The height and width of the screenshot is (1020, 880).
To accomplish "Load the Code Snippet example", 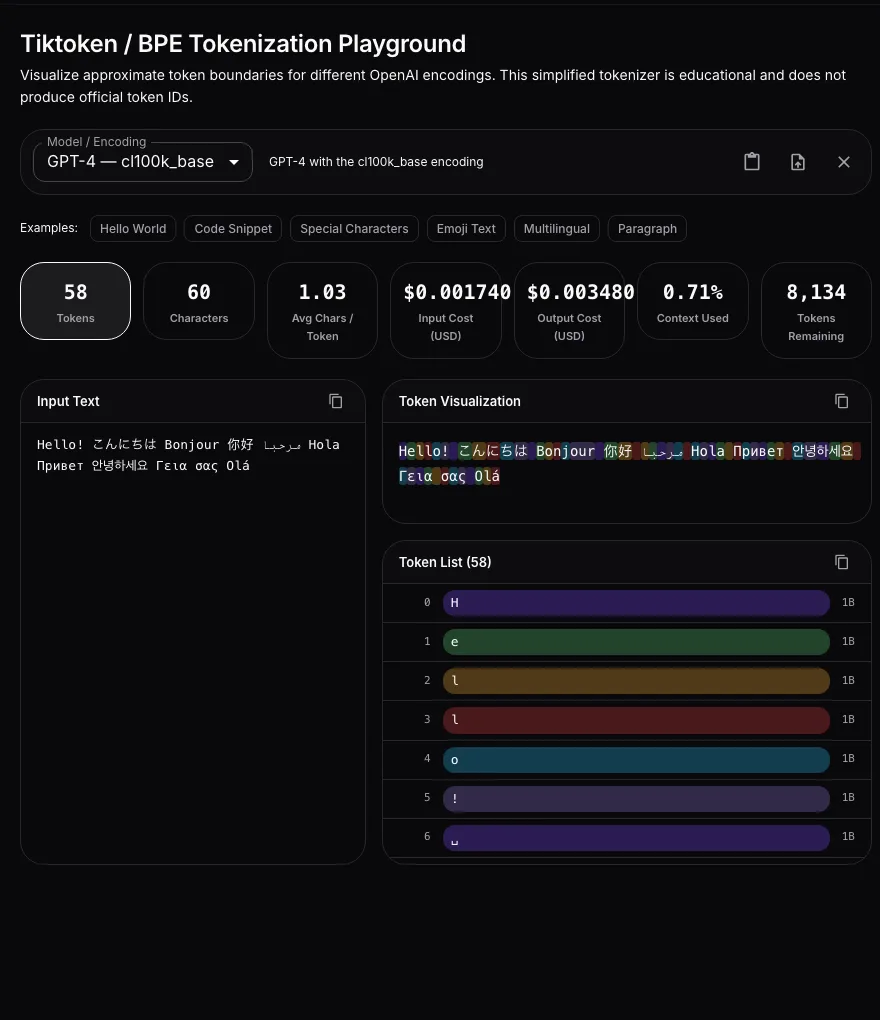I will click(233, 228).
